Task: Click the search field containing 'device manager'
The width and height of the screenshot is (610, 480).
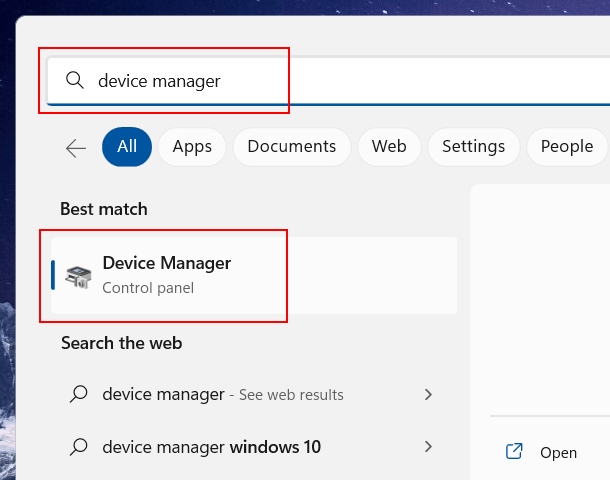Action: 300,81
